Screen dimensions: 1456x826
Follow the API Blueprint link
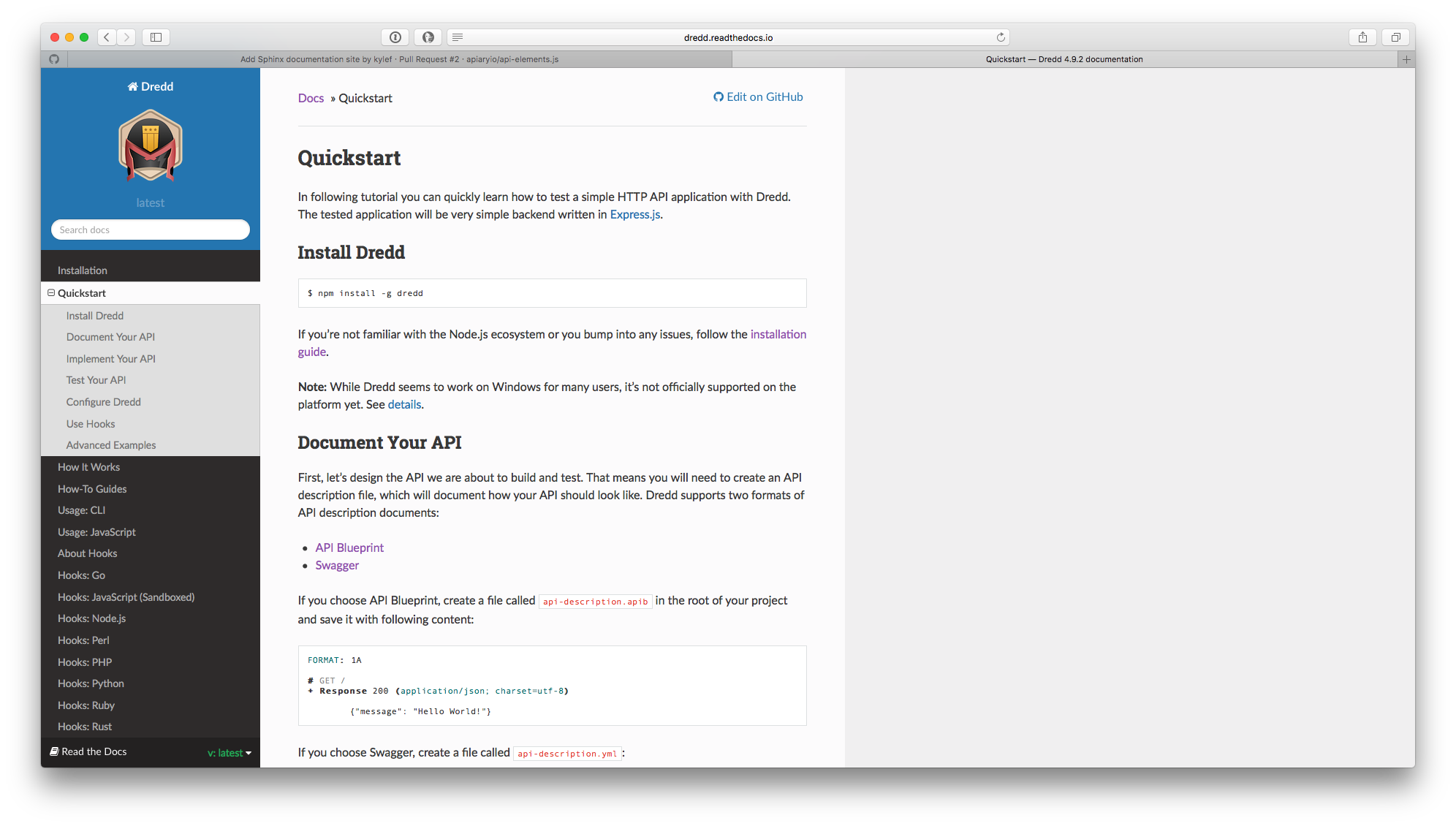tap(349, 547)
